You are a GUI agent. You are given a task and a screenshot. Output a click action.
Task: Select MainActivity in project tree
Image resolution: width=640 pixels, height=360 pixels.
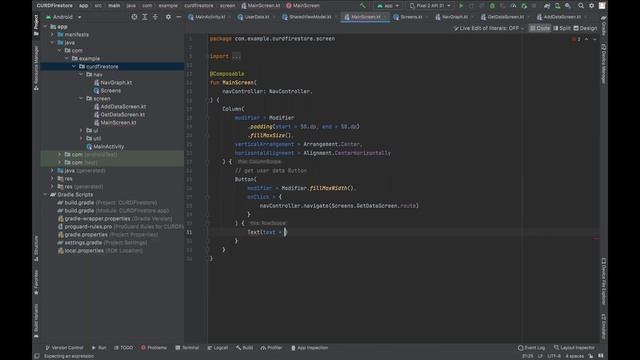point(109,147)
